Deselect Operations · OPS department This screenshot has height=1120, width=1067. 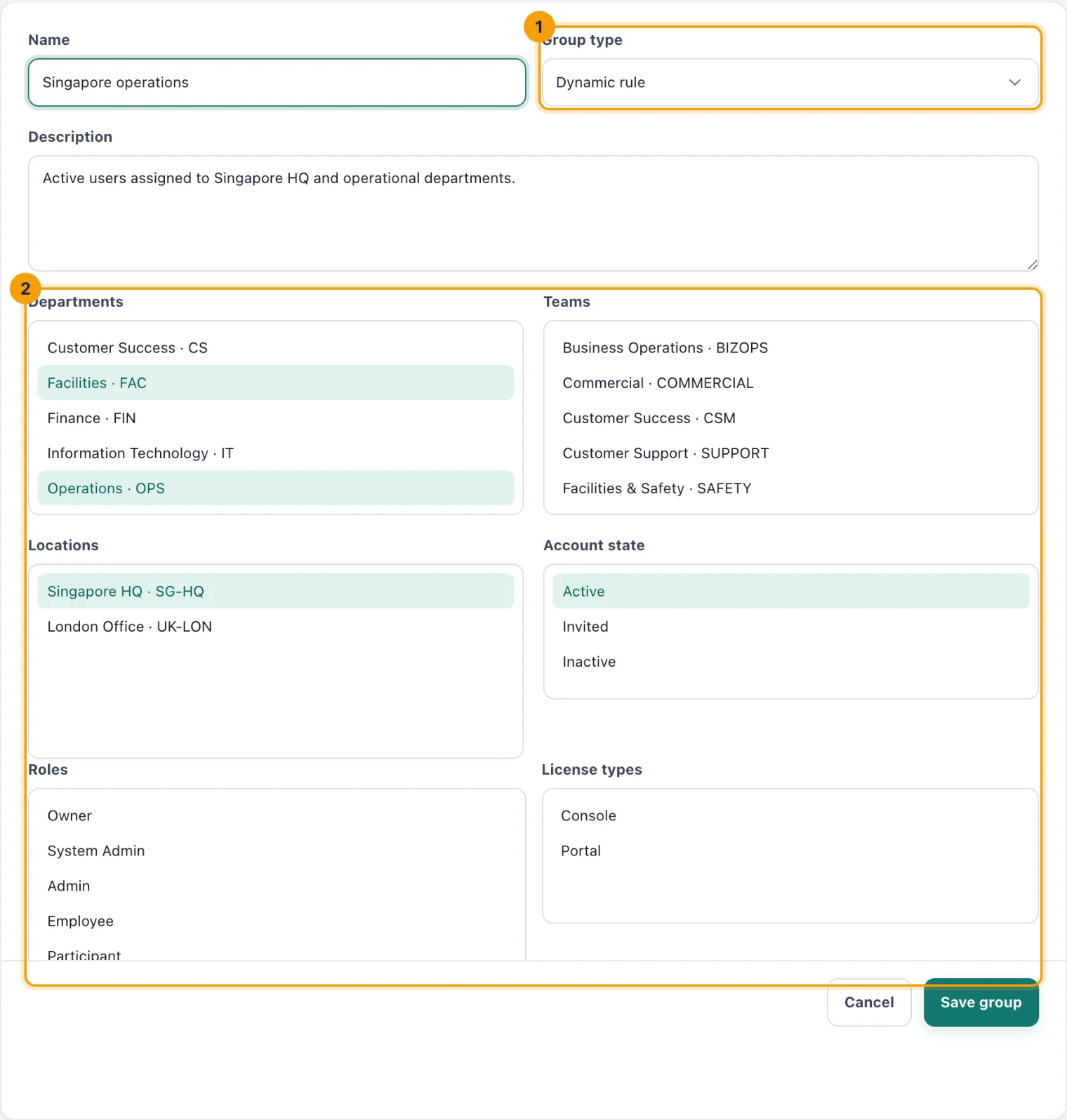(276, 488)
